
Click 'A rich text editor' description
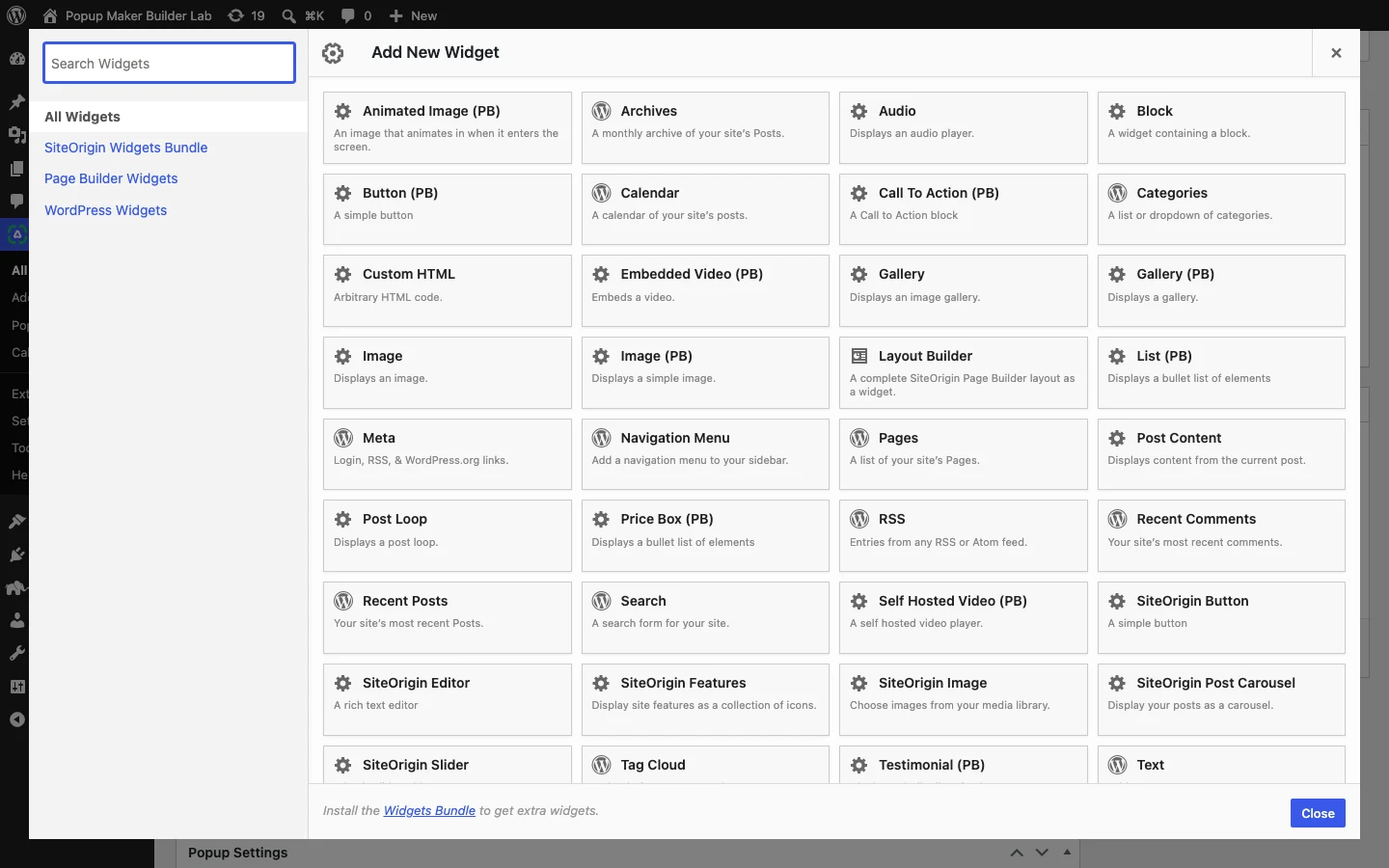click(x=376, y=705)
